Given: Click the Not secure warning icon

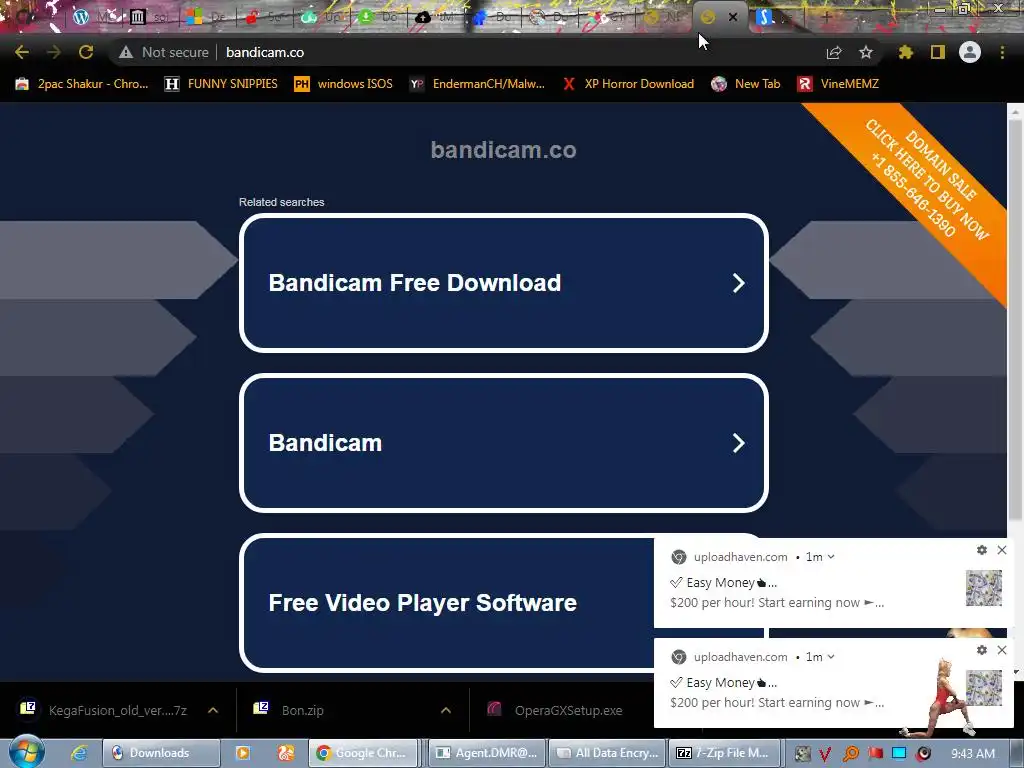Looking at the screenshot, I should click(x=125, y=52).
